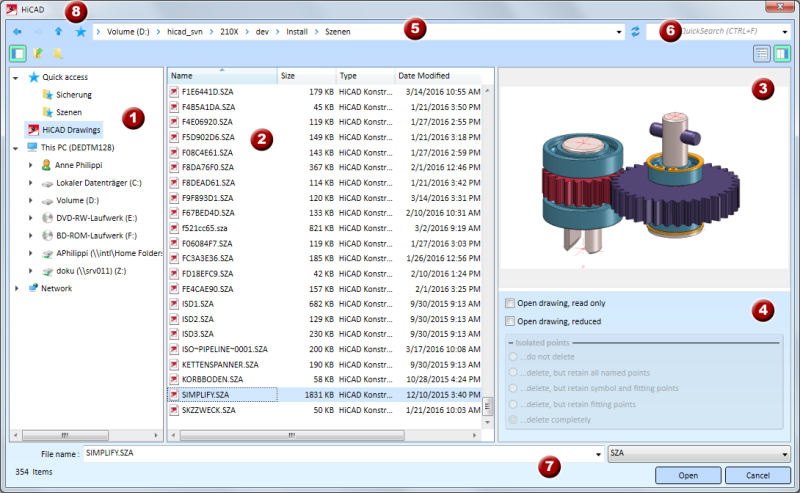The height and width of the screenshot is (493, 800).
Task: Click the file icon of ISD1.SZA
Action: (x=174, y=304)
